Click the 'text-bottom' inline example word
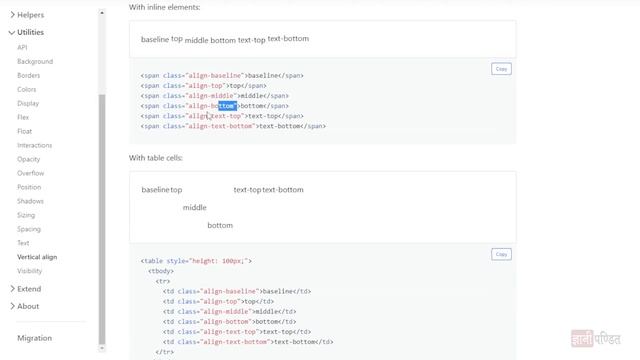 click(x=288, y=39)
